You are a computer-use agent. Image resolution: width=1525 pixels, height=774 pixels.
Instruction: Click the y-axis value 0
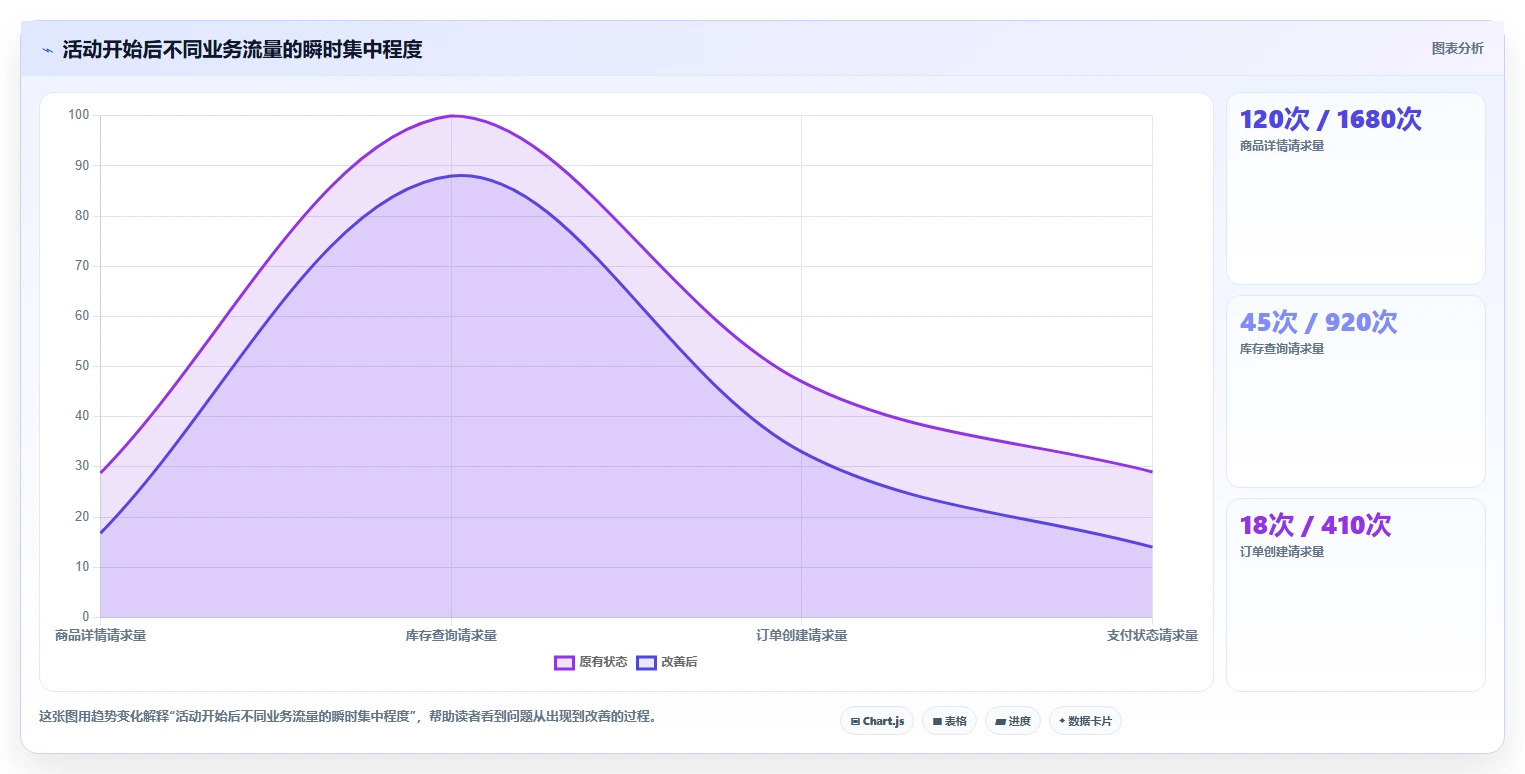point(85,617)
